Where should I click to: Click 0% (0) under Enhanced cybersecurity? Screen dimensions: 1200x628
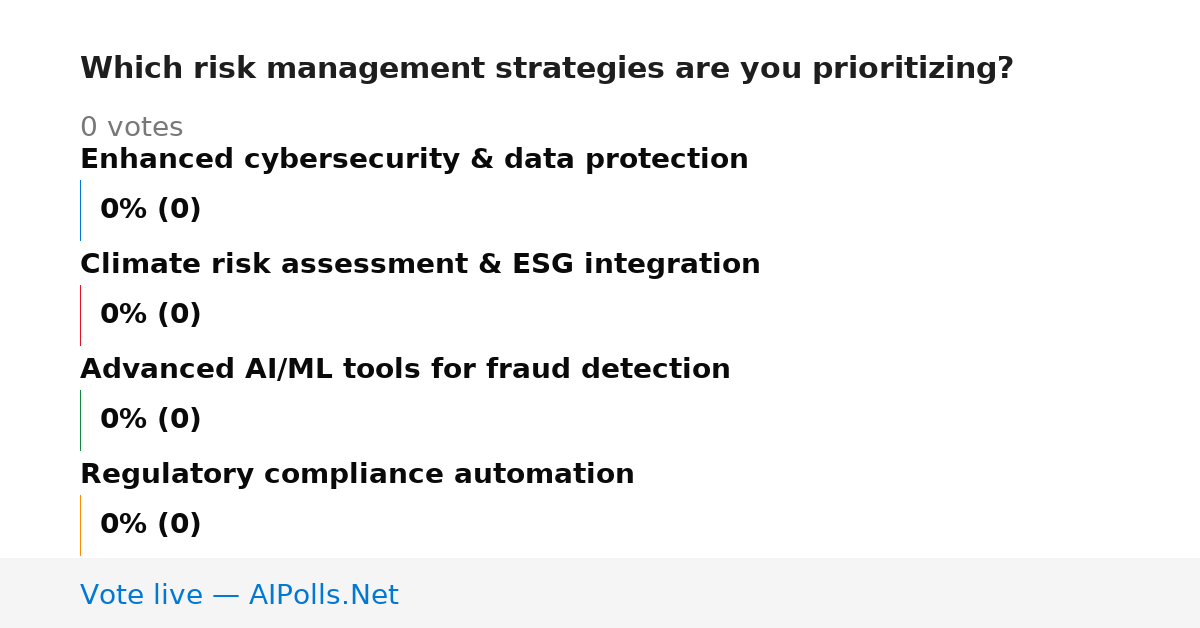tap(150, 210)
